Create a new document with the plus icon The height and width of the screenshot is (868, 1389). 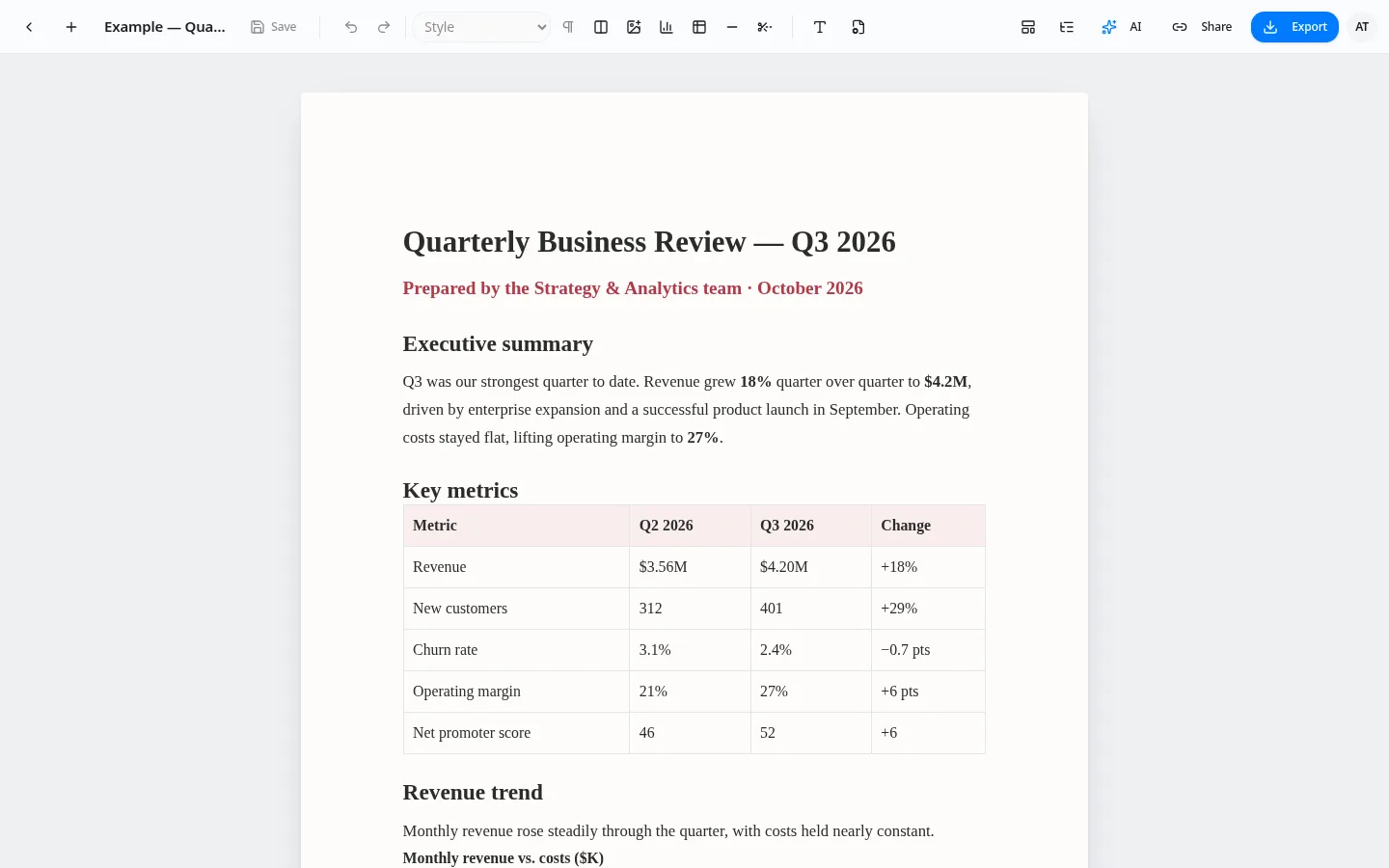coord(71,27)
